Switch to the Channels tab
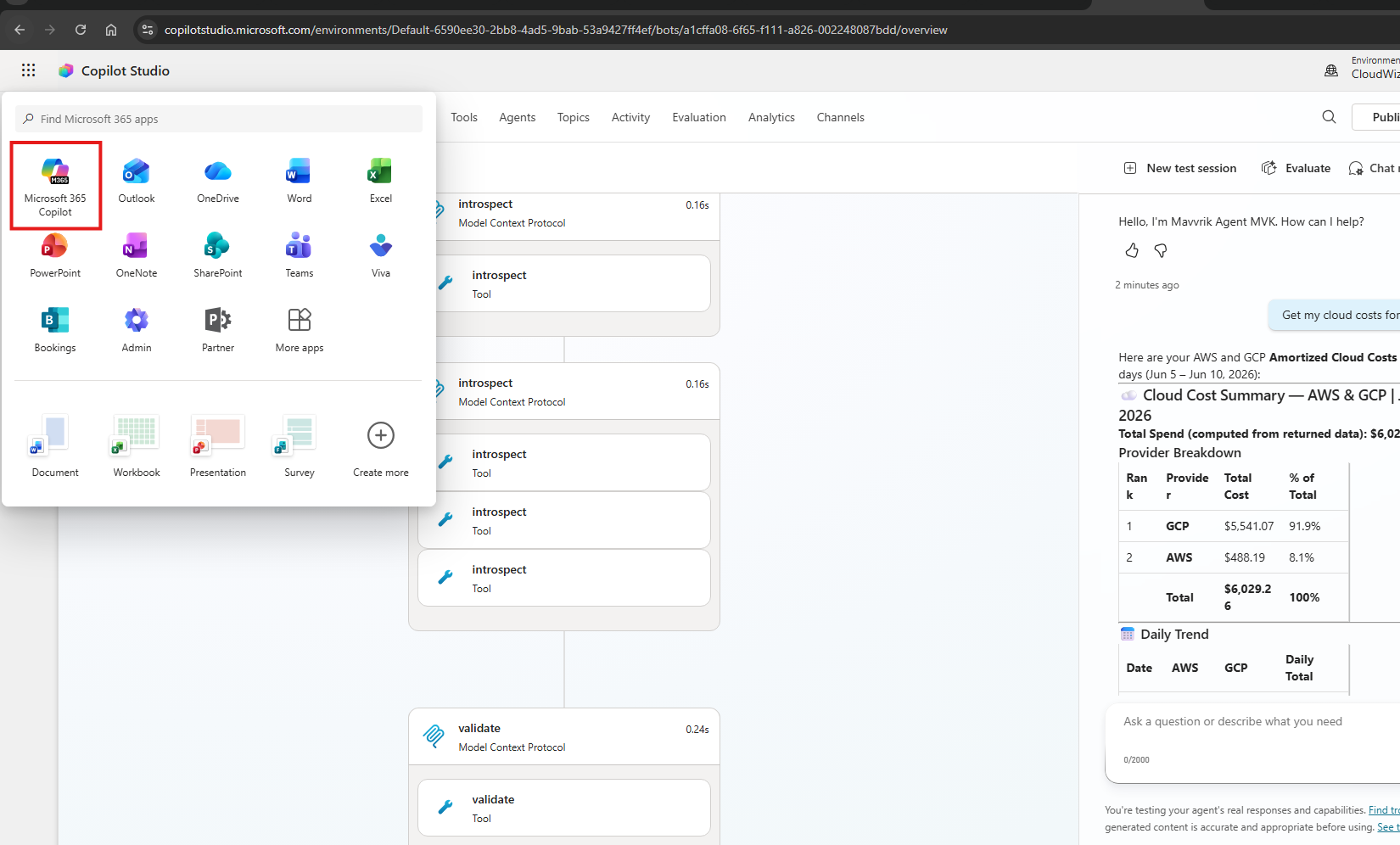 841,117
